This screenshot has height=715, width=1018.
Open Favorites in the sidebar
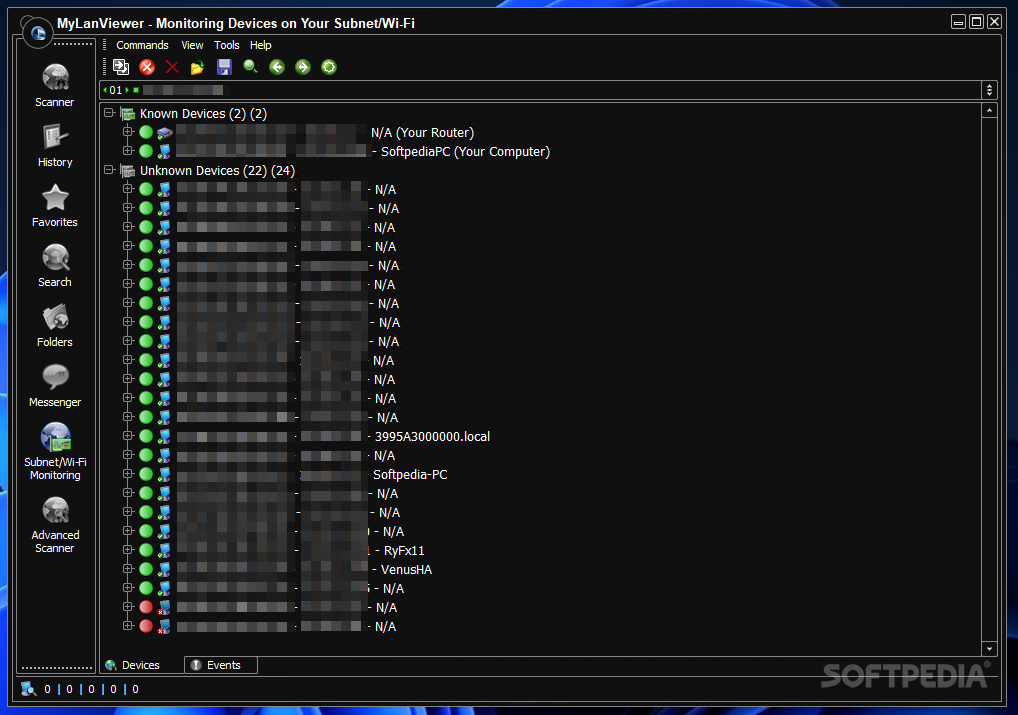click(55, 205)
